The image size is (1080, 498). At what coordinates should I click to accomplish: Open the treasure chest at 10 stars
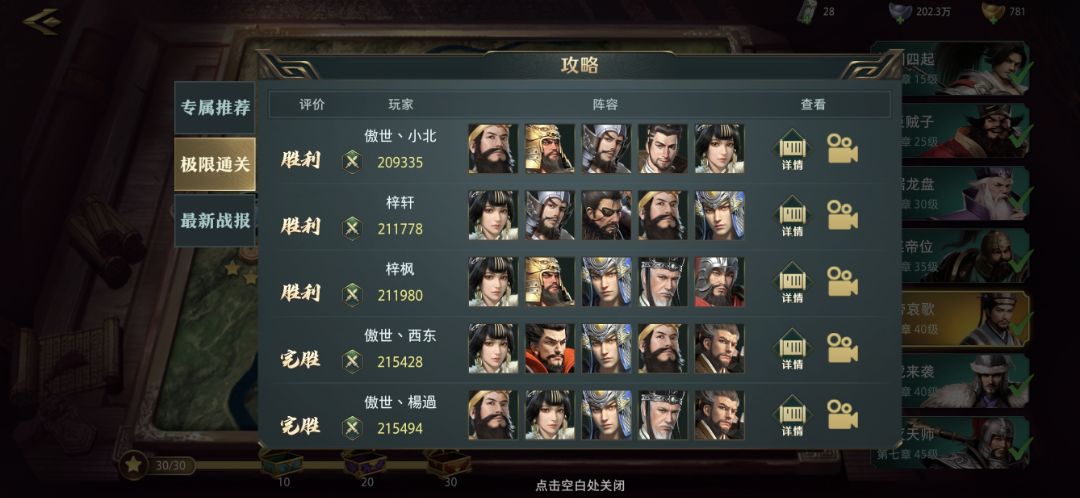click(x=281, y=462)
